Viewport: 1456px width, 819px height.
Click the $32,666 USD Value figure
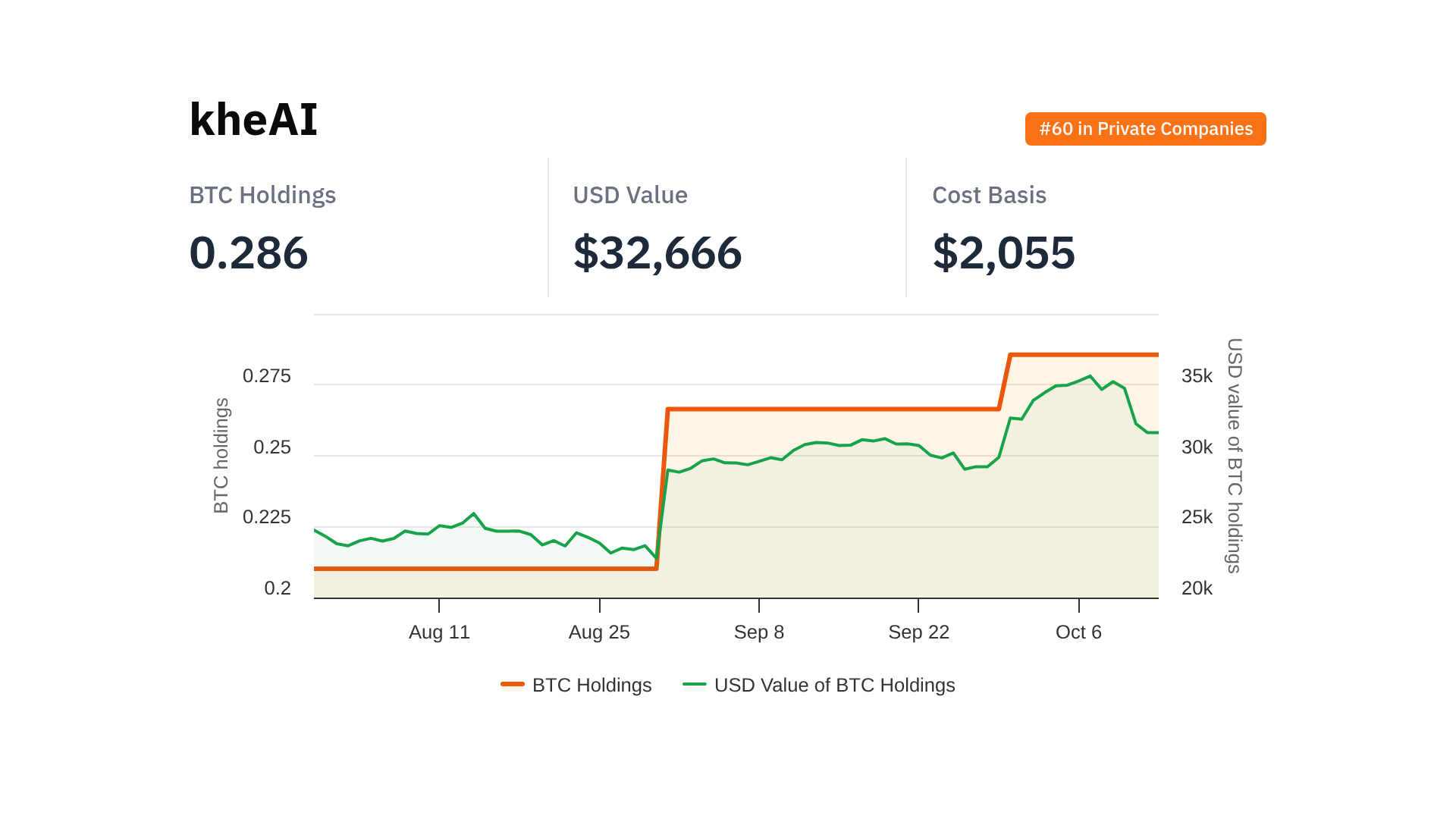pos(657,253)
